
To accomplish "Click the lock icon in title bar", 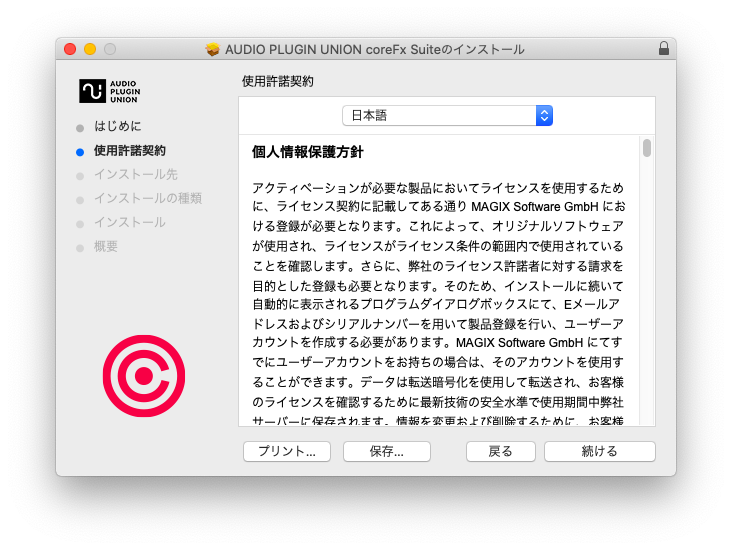I will (663, 49).
